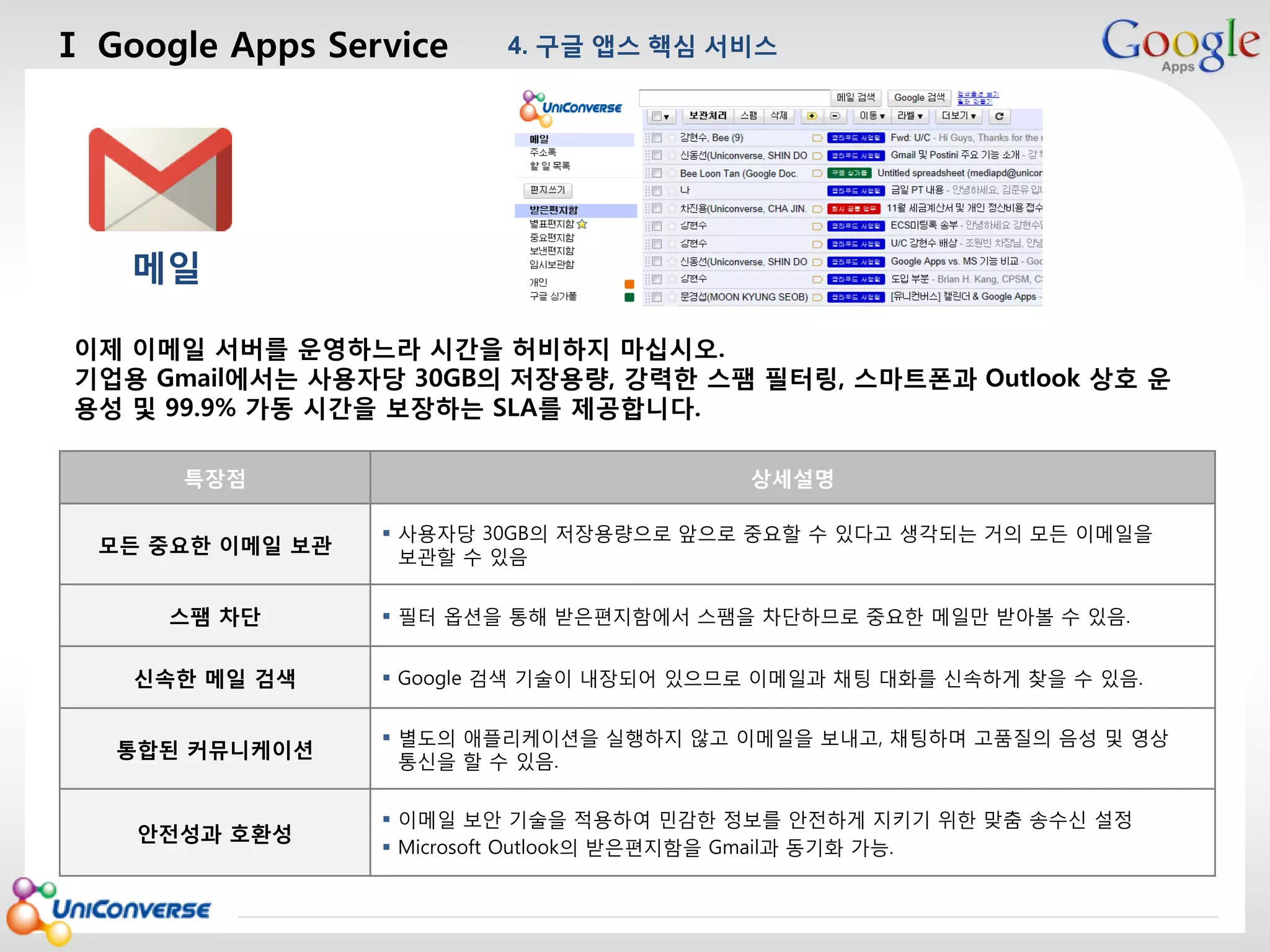1270x952 pixels.
Task: Select the 구글 싱가폴 label in sidebar
Action: coord(553,296)
